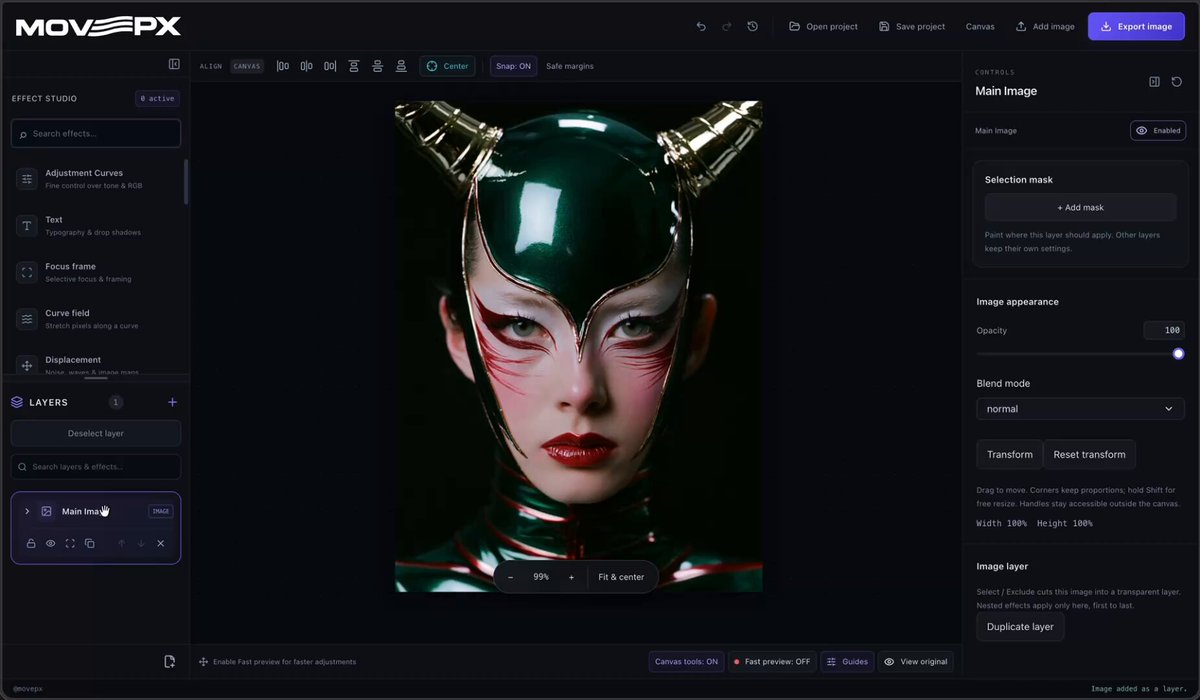Click the new document icon below layers

click(x=170, y=661)
